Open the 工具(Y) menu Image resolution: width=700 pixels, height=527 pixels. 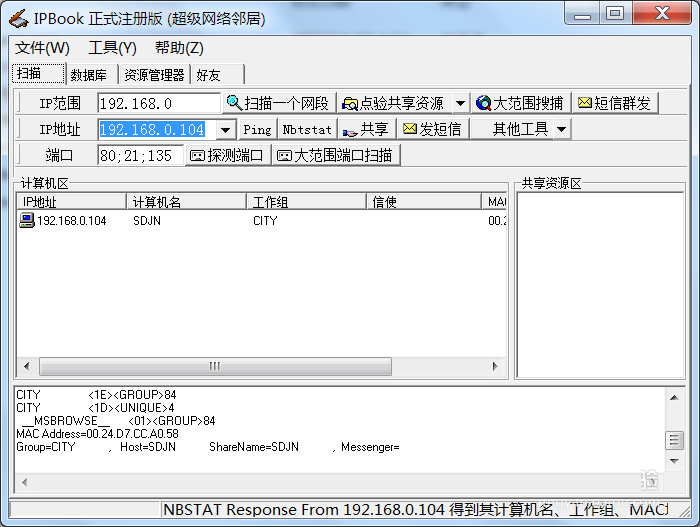[112, 48]
